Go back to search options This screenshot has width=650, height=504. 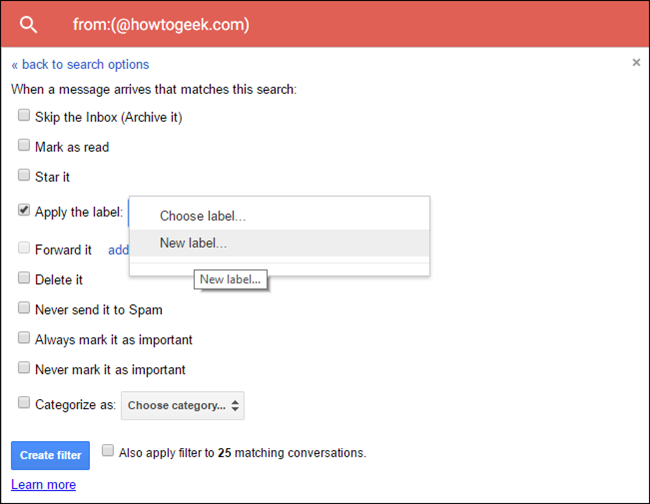point(80,64)
